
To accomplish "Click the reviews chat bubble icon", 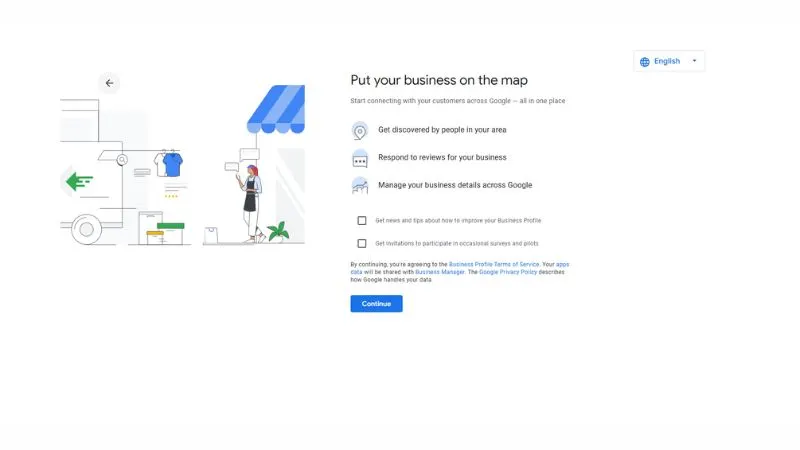I will coord(360,159).
